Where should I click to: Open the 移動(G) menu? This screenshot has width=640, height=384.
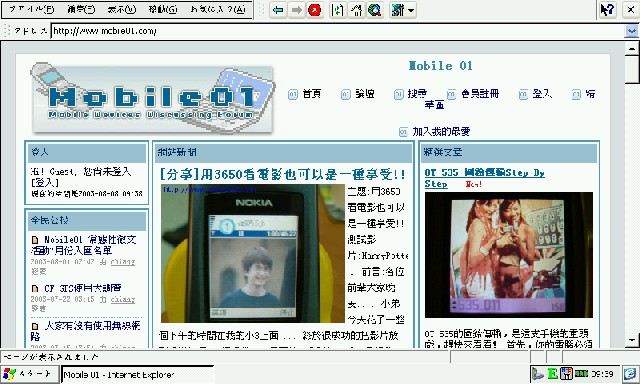click(163, 9)
